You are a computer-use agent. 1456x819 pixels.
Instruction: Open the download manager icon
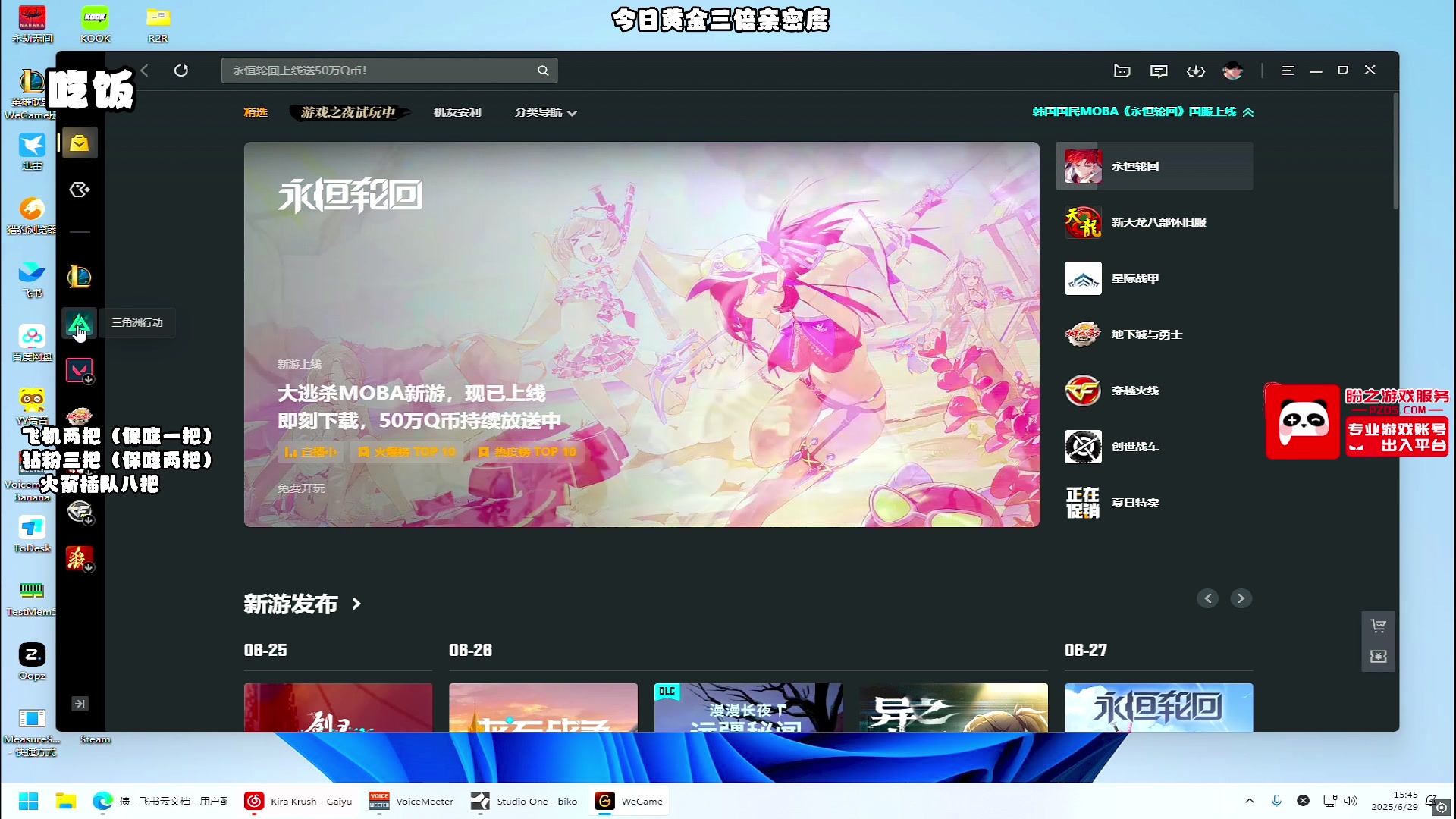pos(1196,71)
